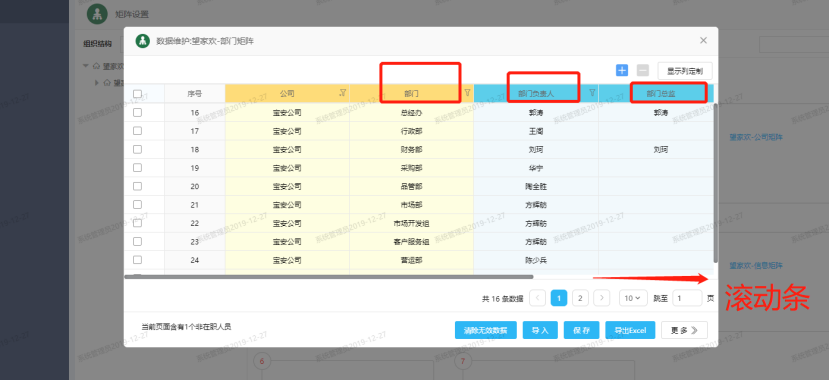Image resolution: width=830 pixels, height=381 pixels.
Task: Go to previous page arrow in pagination
Action: (x=538, y=298)
